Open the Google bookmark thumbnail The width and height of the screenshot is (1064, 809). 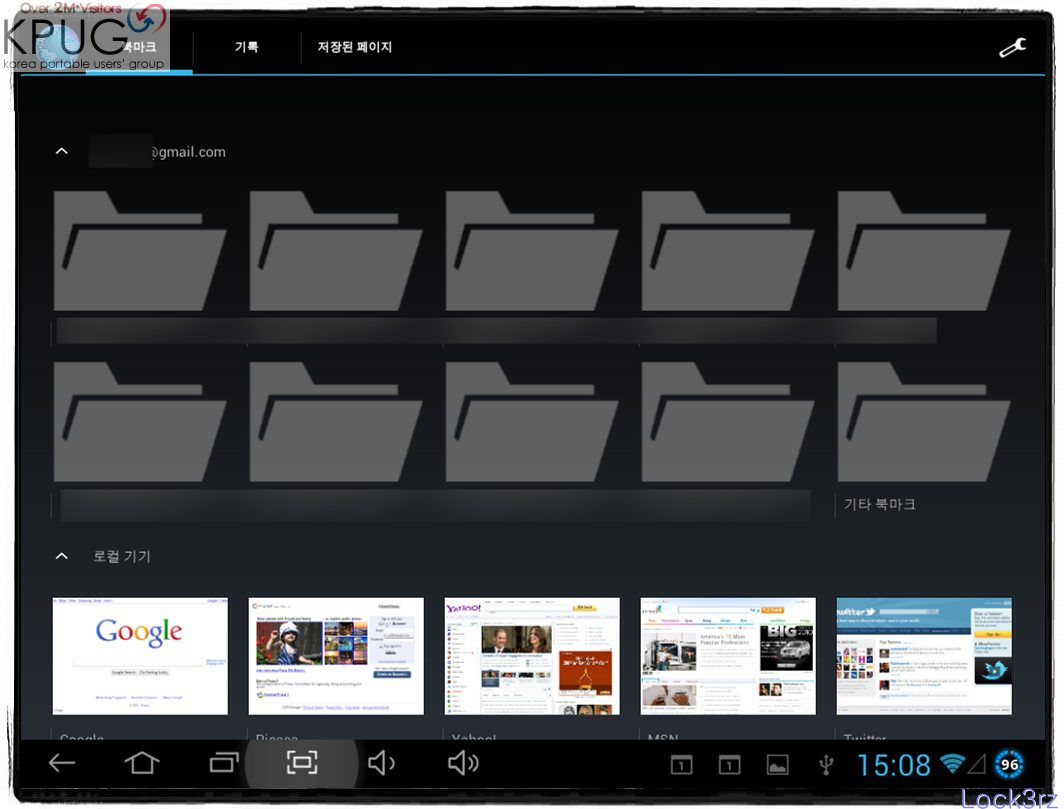pyautogui.click(x=140, y=656)
